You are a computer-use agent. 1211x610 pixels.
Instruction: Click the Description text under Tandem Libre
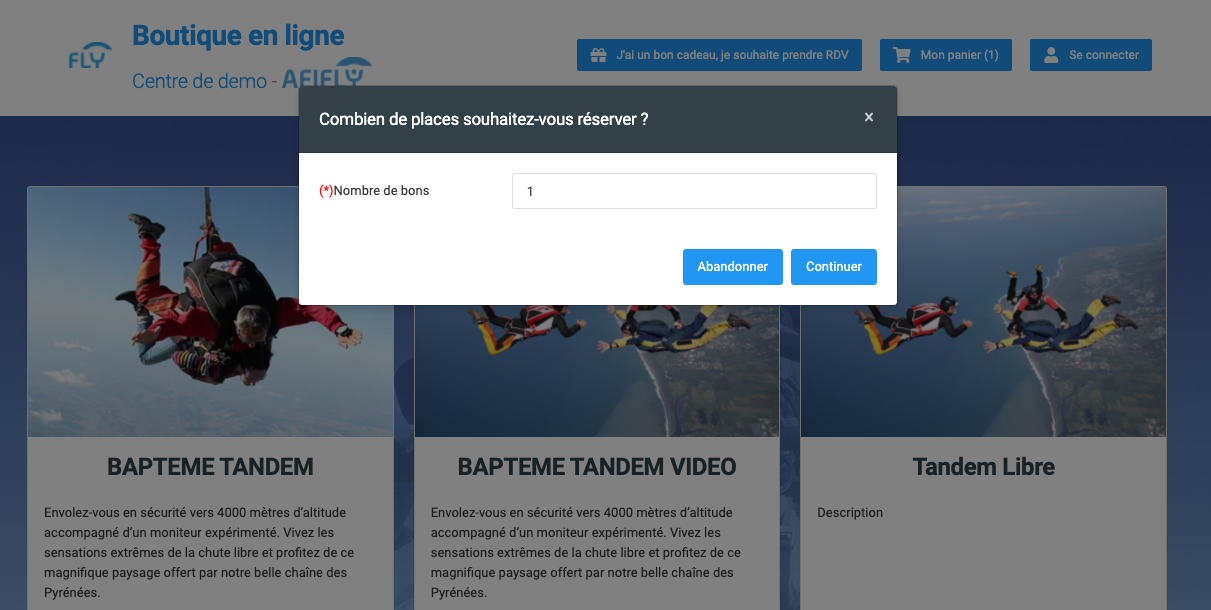[x=850, y=513]
